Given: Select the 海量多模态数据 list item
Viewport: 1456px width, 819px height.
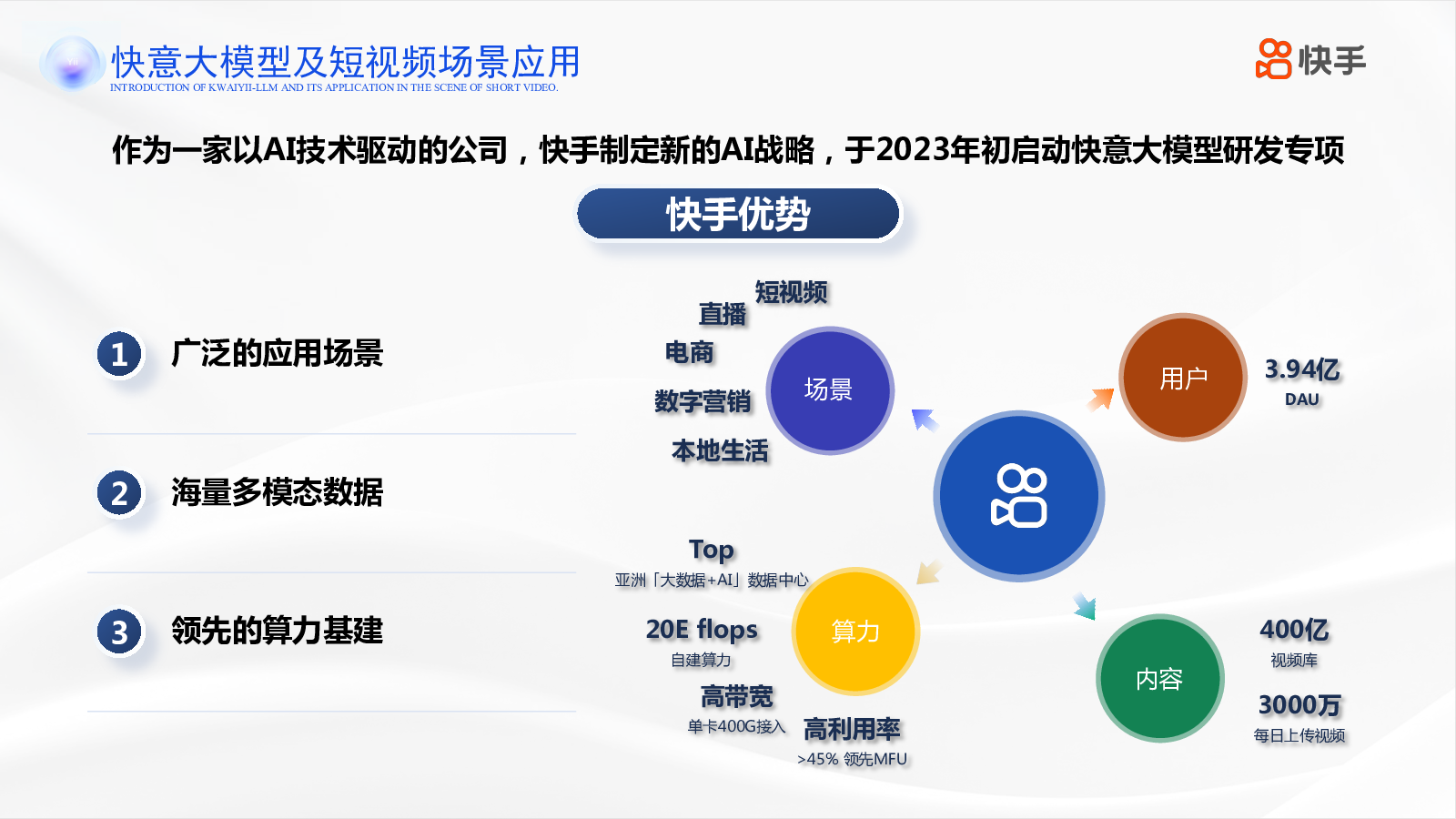Looking at the screenshot, I should tap(277, 493).
